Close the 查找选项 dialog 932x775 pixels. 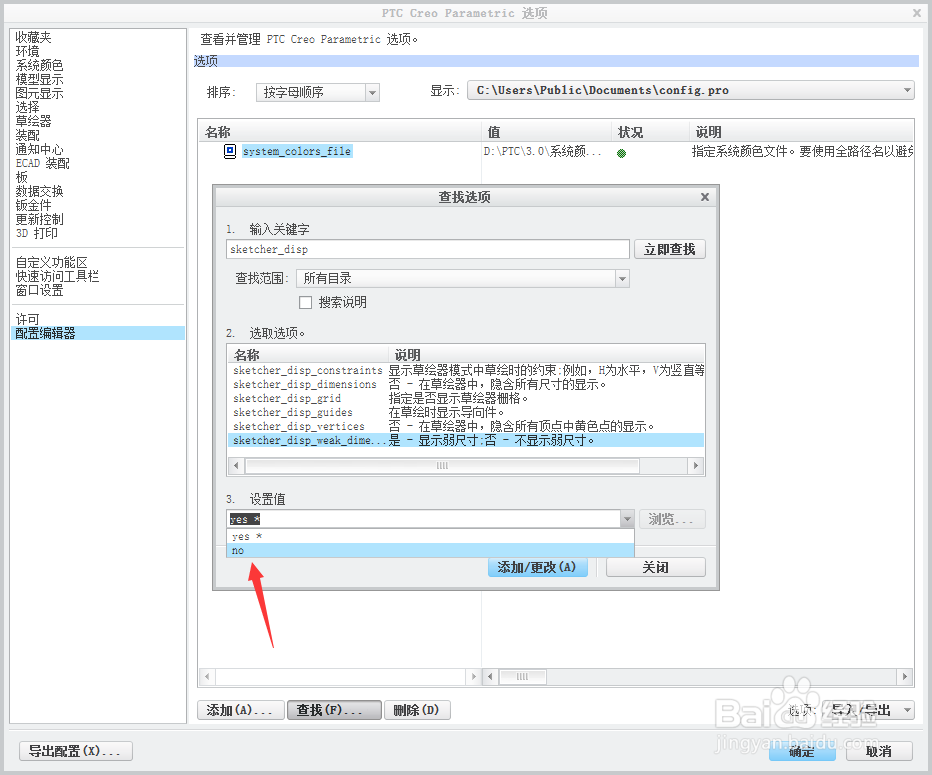(x=705, y=197)
